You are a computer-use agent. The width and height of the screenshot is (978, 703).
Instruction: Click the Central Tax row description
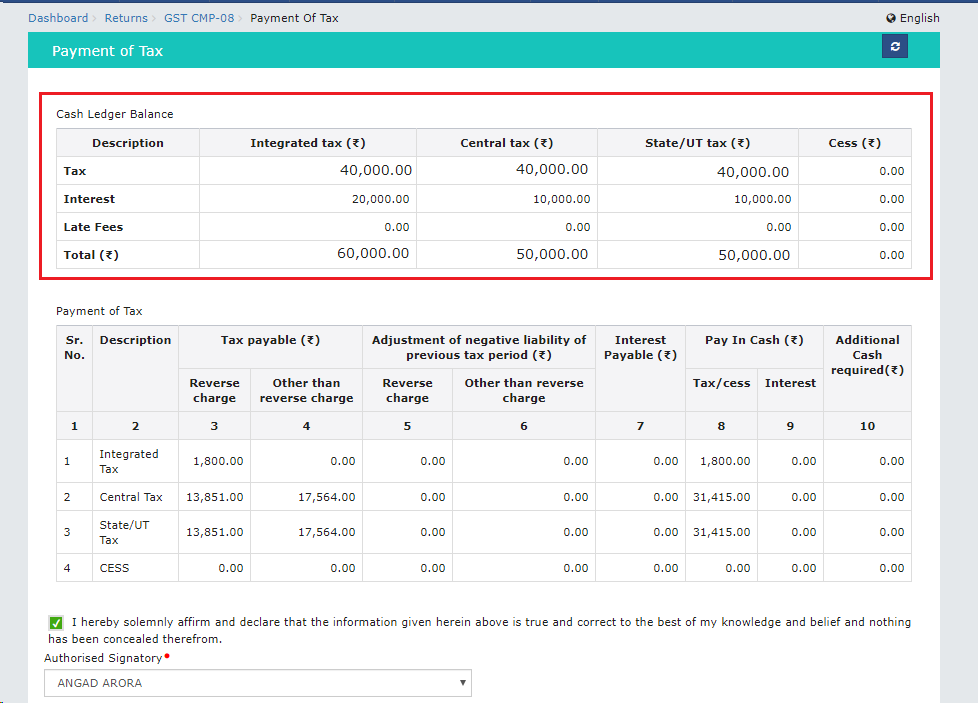coord(131,497)
